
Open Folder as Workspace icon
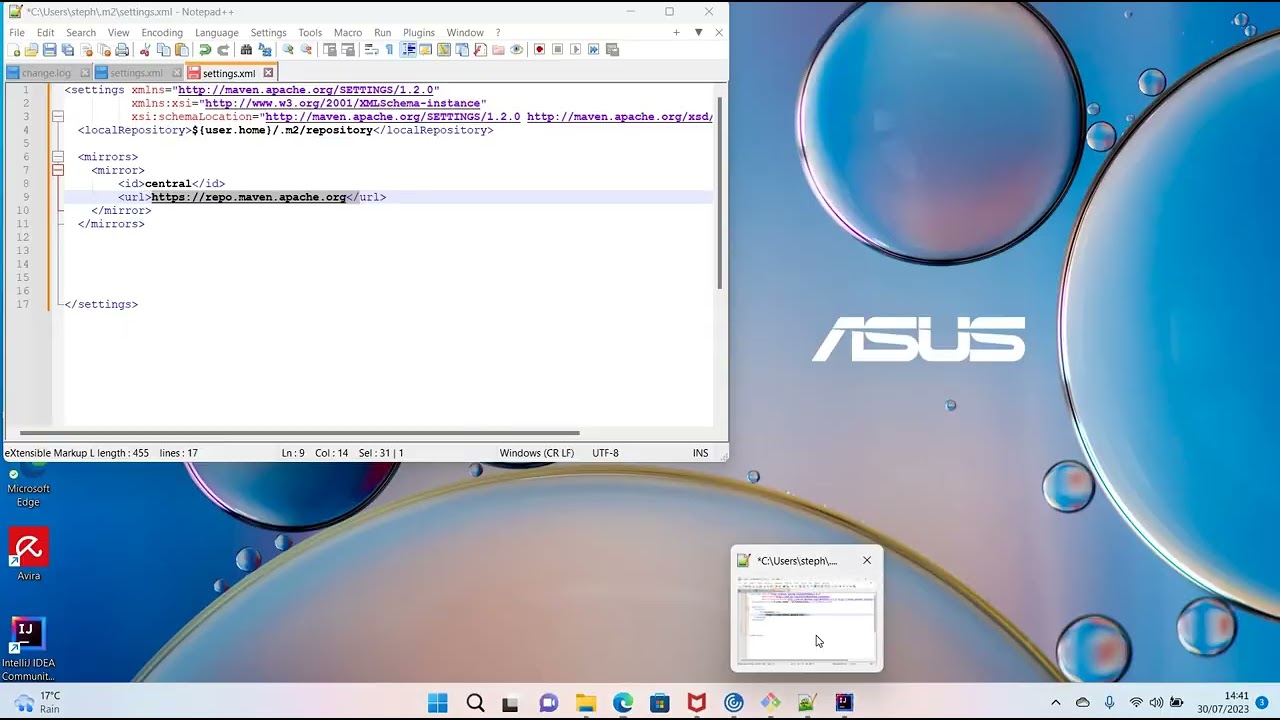[497, 49]
